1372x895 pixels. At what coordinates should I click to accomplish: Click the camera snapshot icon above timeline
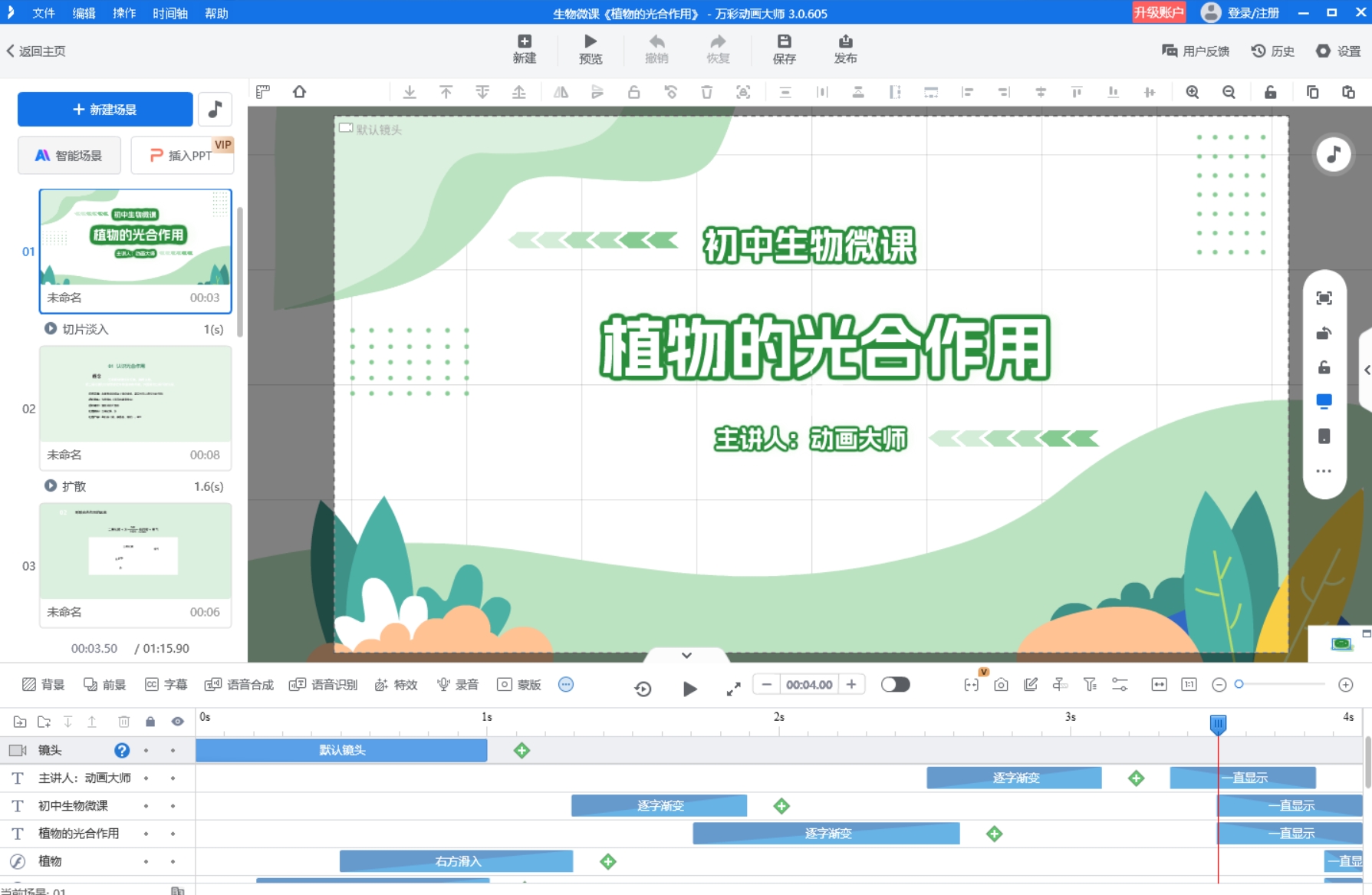coord(1001,685)
